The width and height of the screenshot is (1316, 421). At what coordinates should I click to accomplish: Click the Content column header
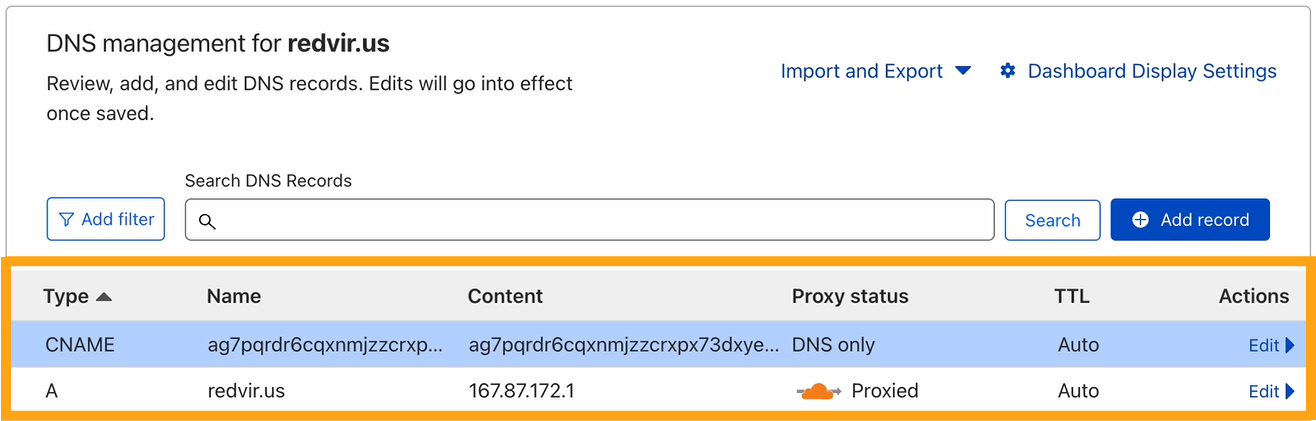(505, 296)
